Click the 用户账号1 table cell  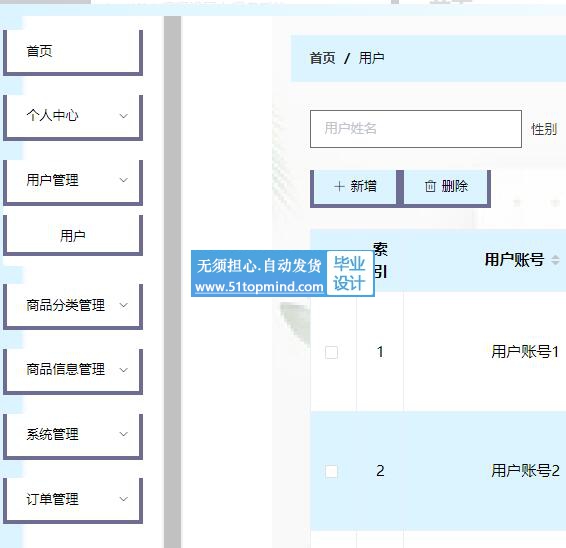pos(525,352)
